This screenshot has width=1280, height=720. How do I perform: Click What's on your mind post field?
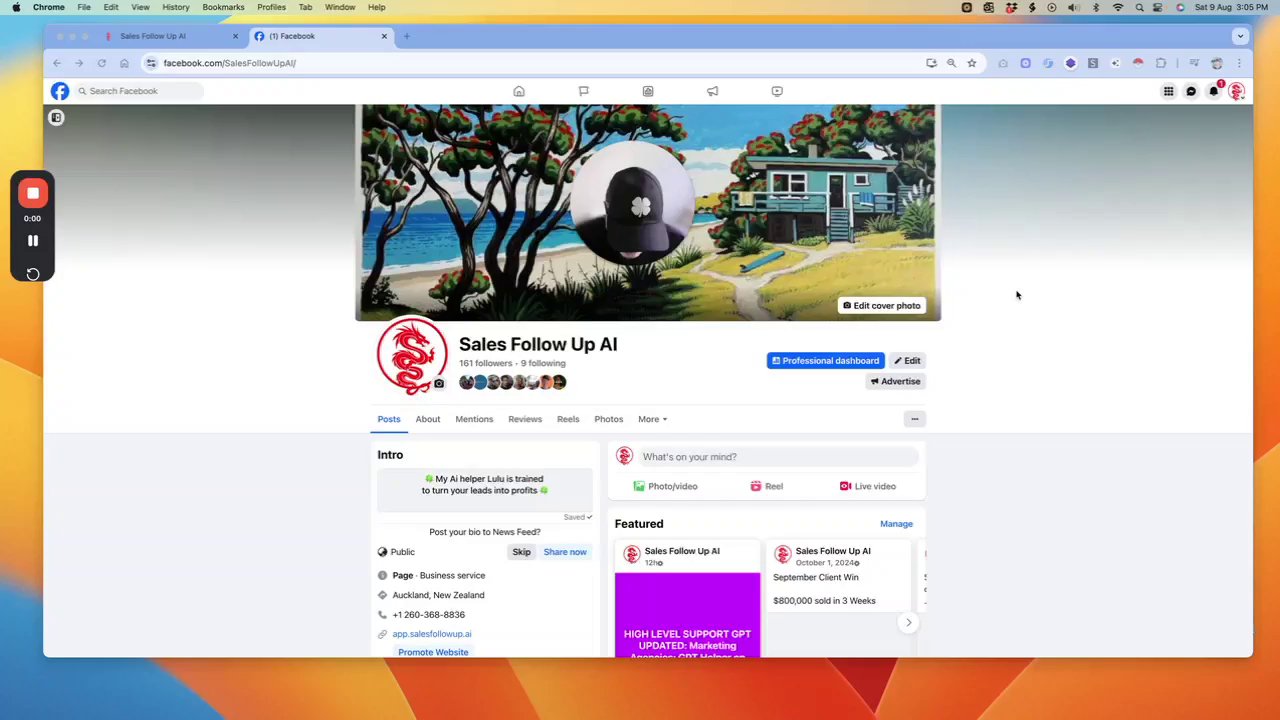tap(778, 457)
